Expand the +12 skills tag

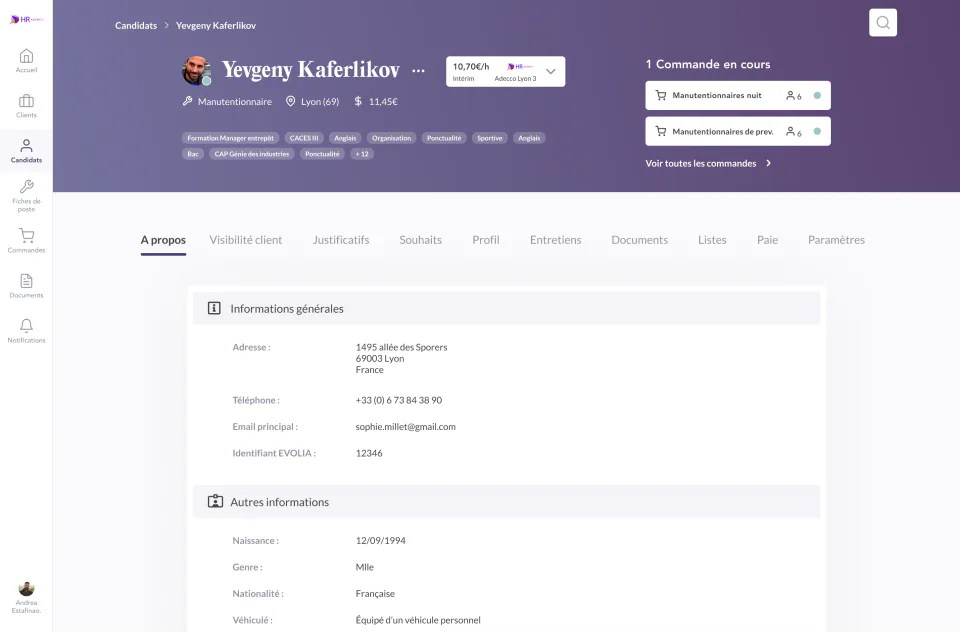click(361, 153)
